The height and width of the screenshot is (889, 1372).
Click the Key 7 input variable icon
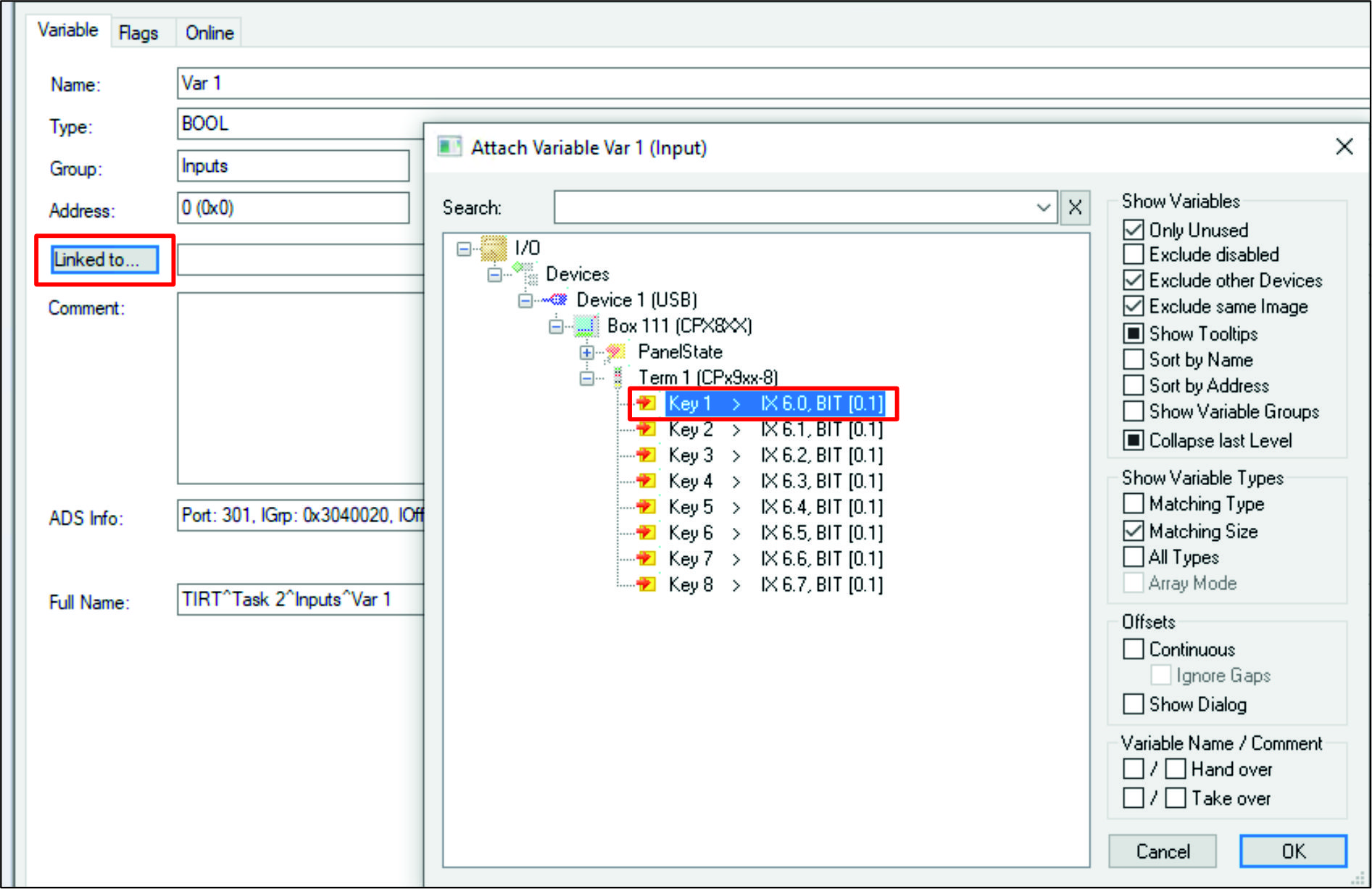[645, 558]
